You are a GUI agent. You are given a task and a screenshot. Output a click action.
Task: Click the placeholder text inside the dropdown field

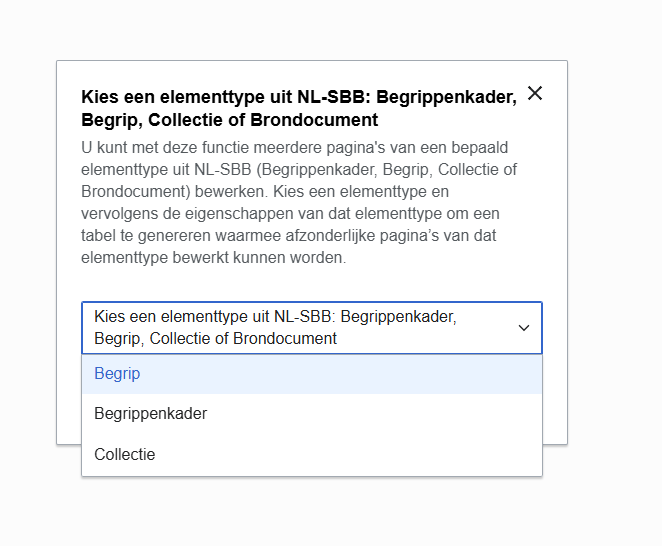[275, 328]
